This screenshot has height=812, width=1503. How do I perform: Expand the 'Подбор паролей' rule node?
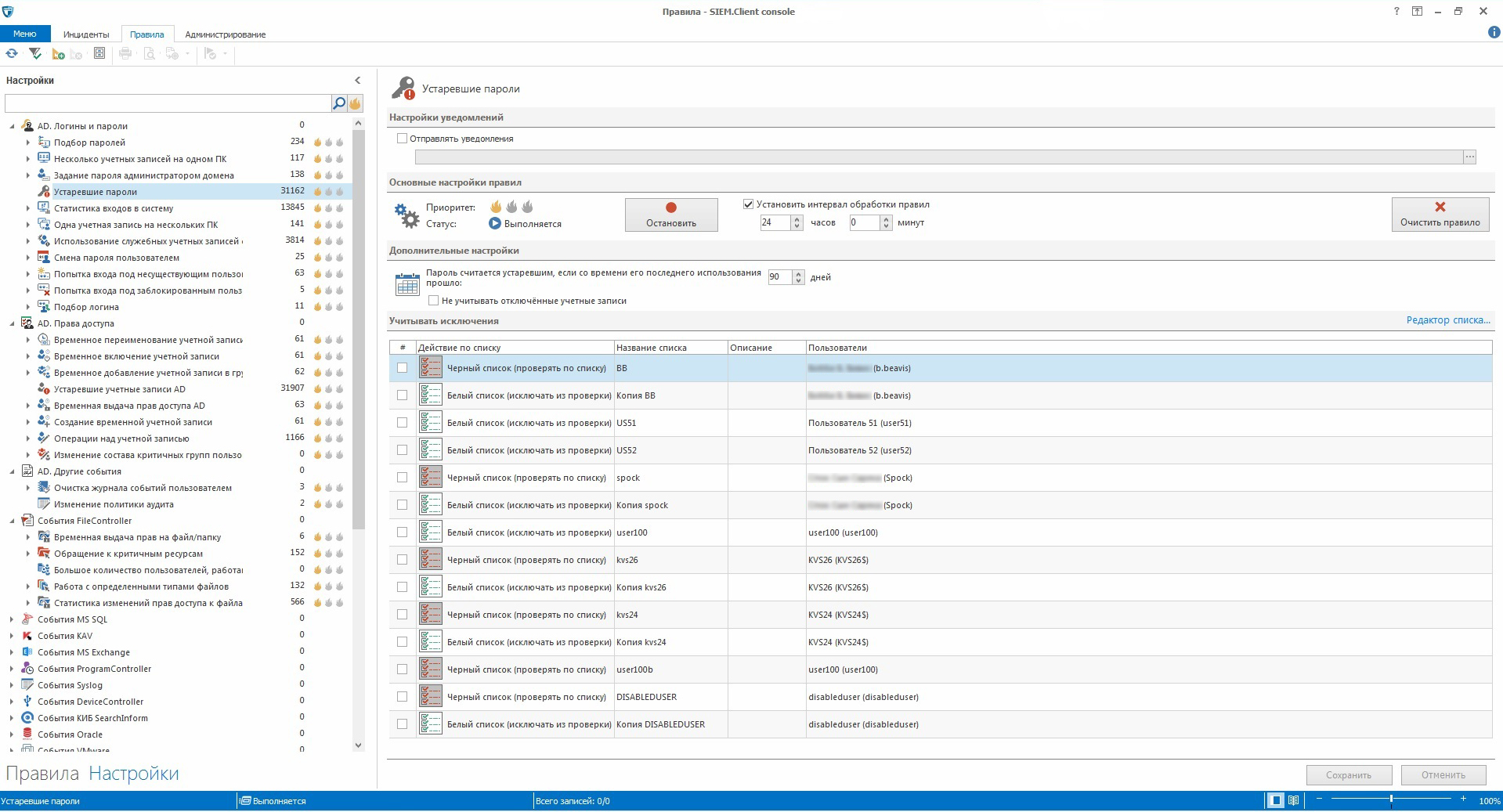coord(28,143)
